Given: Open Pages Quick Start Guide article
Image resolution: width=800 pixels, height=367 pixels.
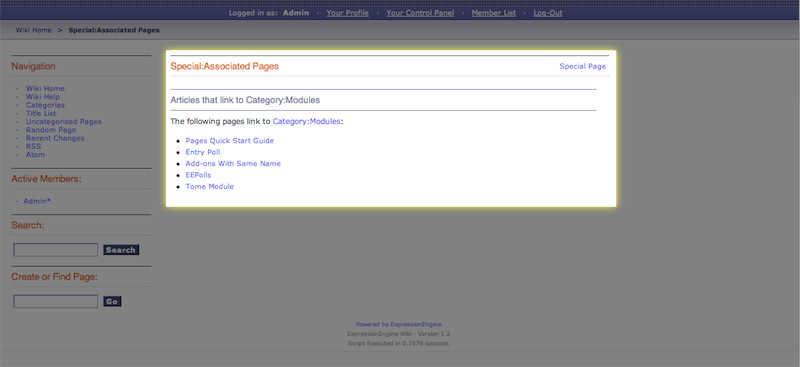Looking at the screenshot, I should [230, 140].
